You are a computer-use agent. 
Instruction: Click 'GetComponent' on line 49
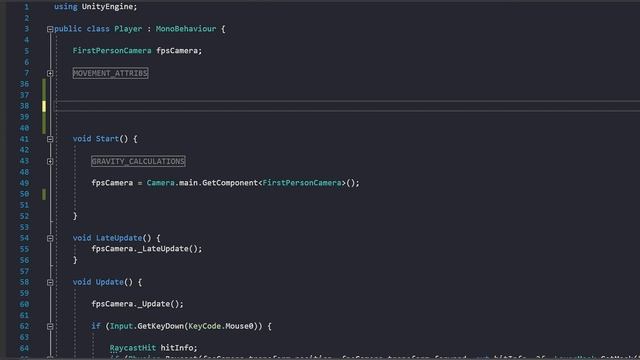[x=230, y=183]
